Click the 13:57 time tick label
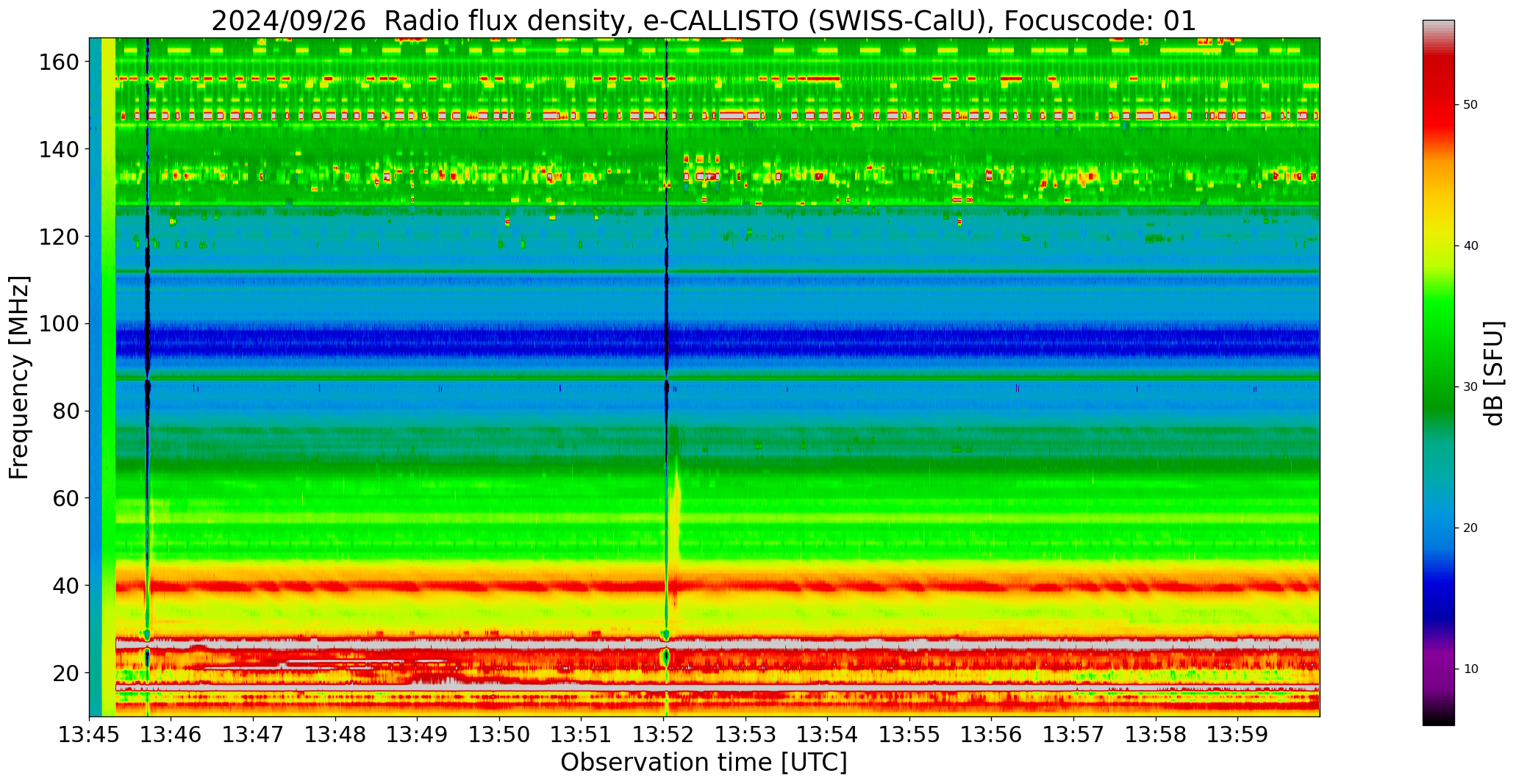Viewport: 1516px width, 784px height. [1073, 734]
